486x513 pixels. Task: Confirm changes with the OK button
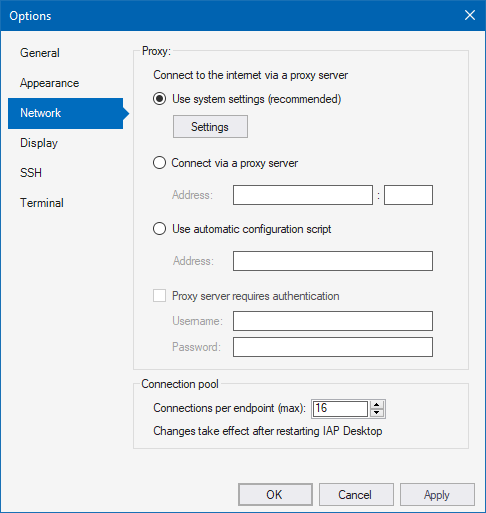click(275, 495)
